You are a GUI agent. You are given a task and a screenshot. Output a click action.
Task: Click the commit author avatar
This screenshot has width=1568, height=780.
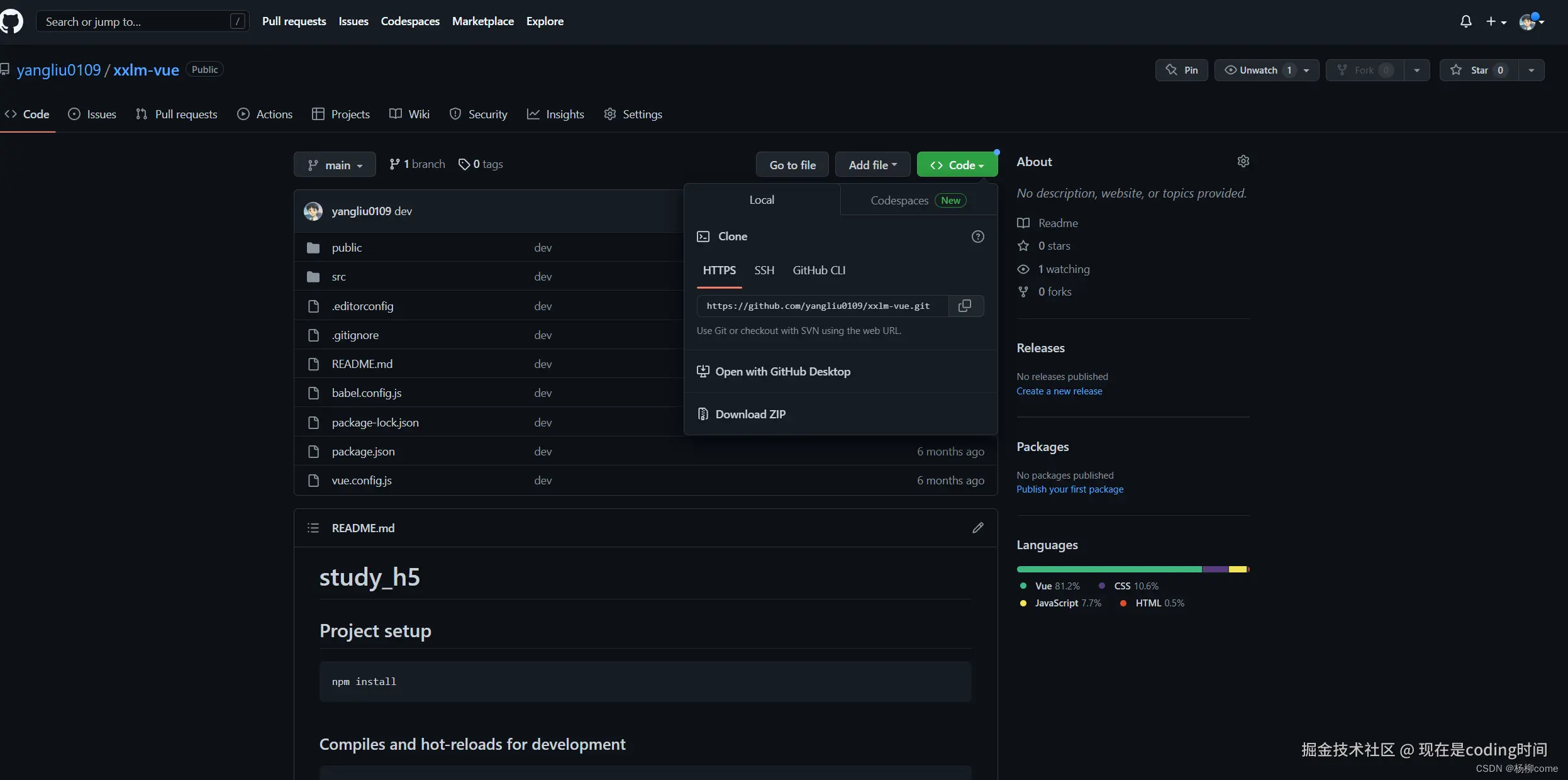[313, 211]
